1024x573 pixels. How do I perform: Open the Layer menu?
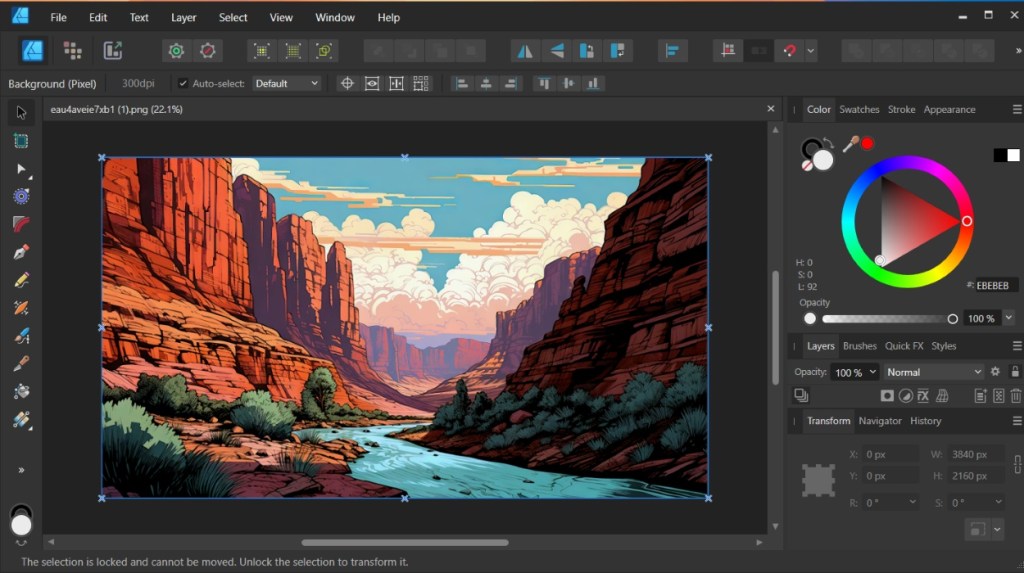point(184,18)
